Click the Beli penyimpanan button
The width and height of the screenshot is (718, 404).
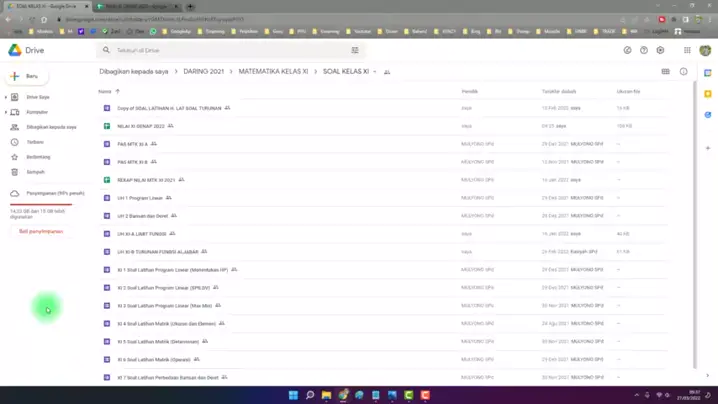coord(41,231)
